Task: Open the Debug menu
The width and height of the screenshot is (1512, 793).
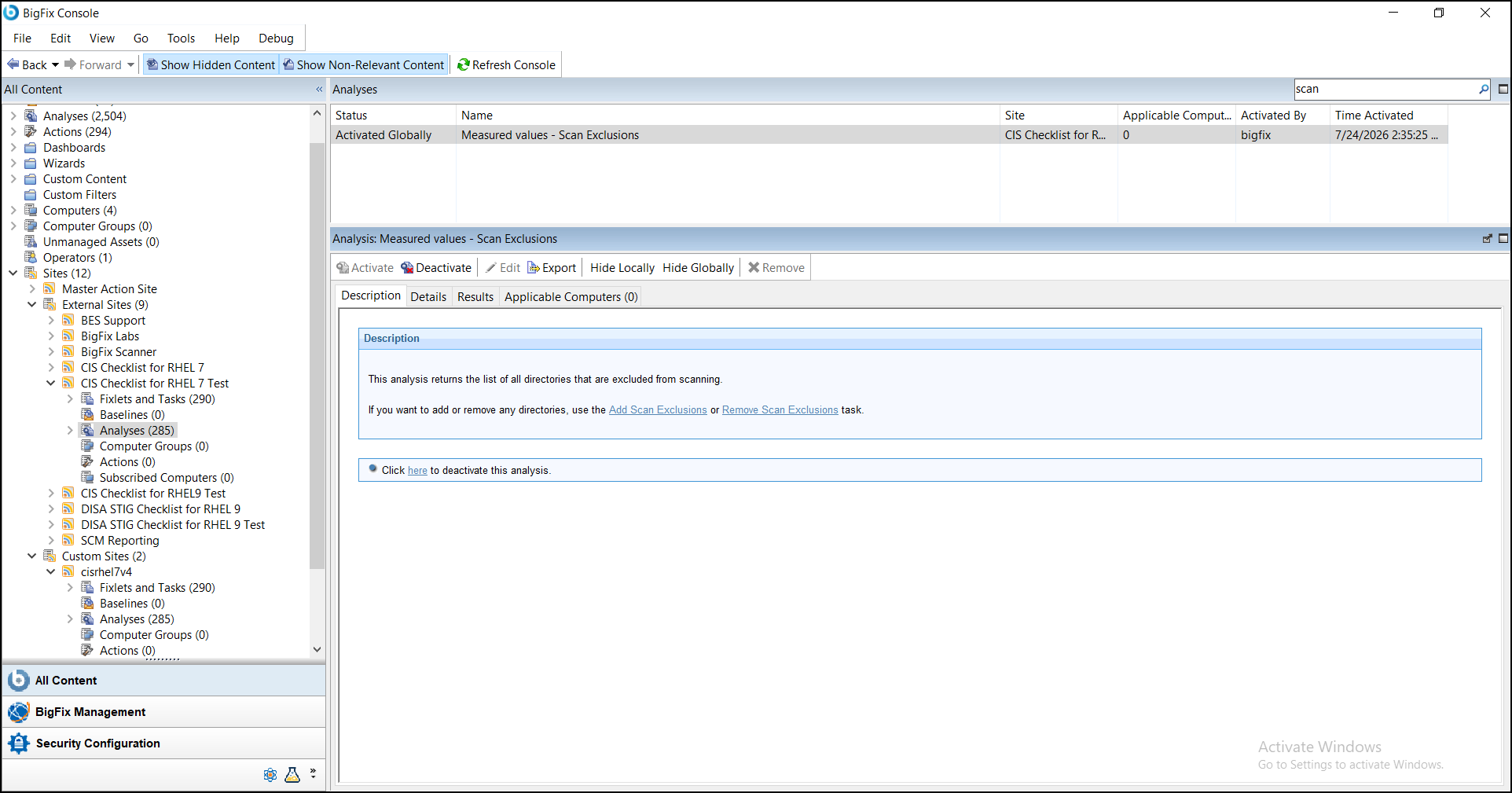Action: [x=276, y=38]
